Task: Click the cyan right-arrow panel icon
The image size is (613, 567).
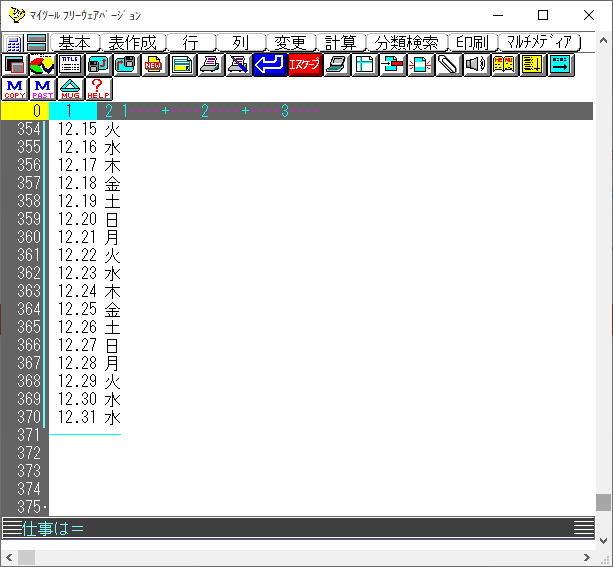Action: 561,65
